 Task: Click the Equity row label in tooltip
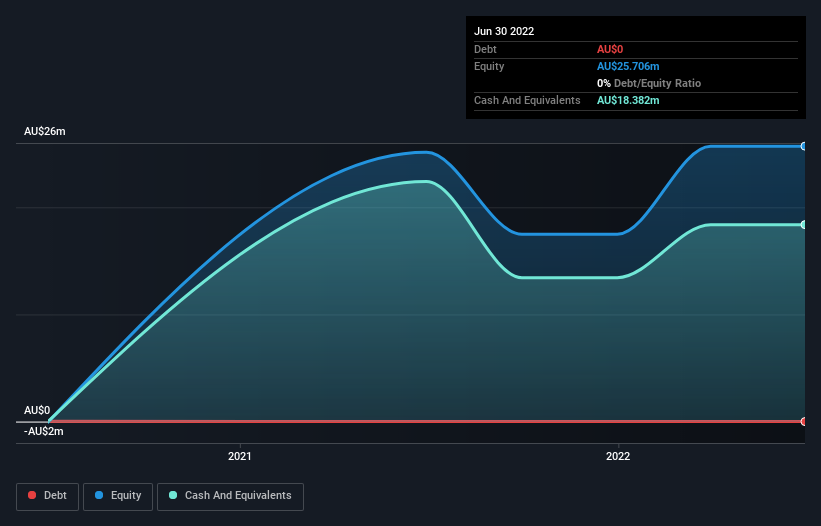489,66
